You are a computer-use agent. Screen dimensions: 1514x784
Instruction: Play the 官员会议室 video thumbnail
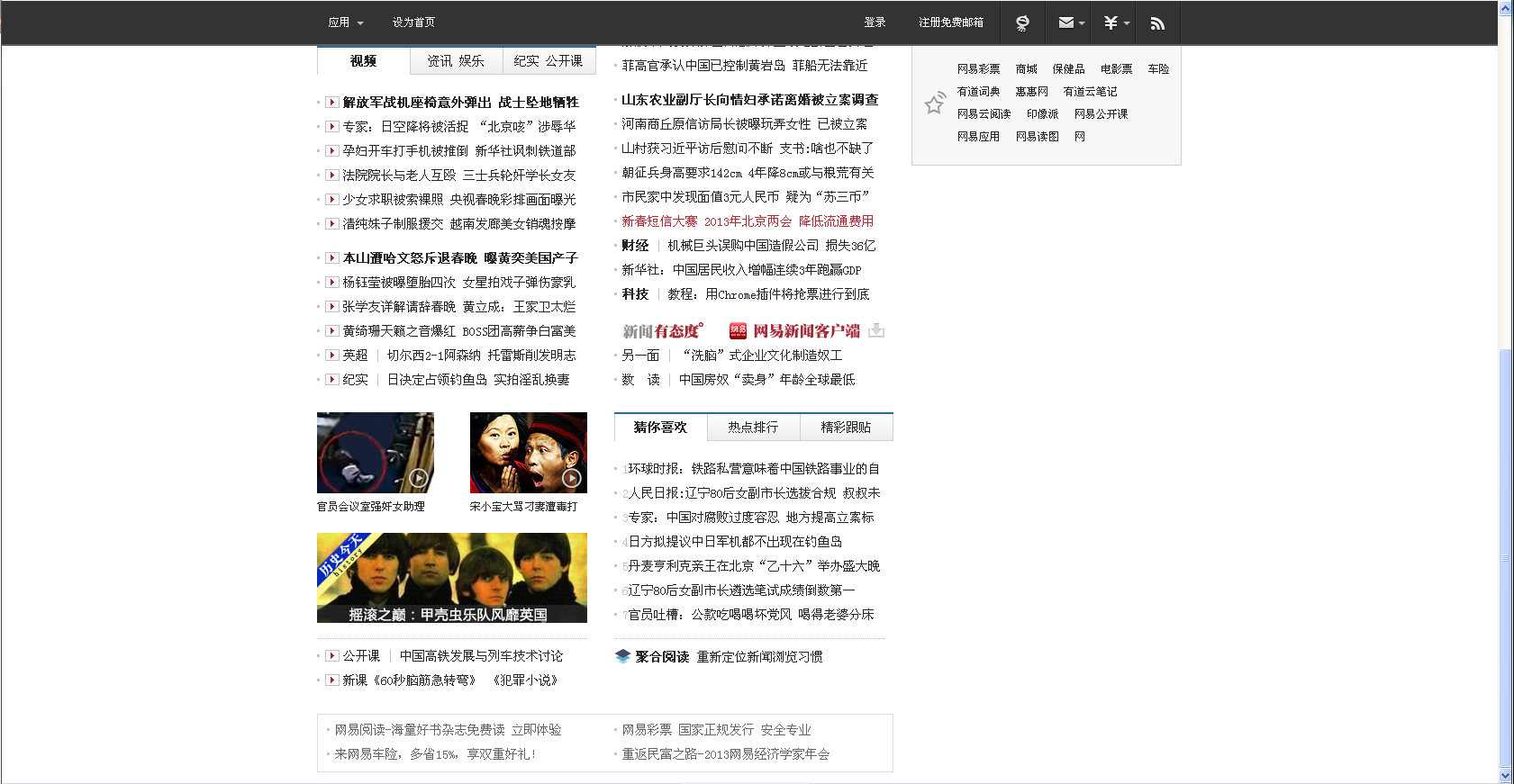[x=376, y=452]
